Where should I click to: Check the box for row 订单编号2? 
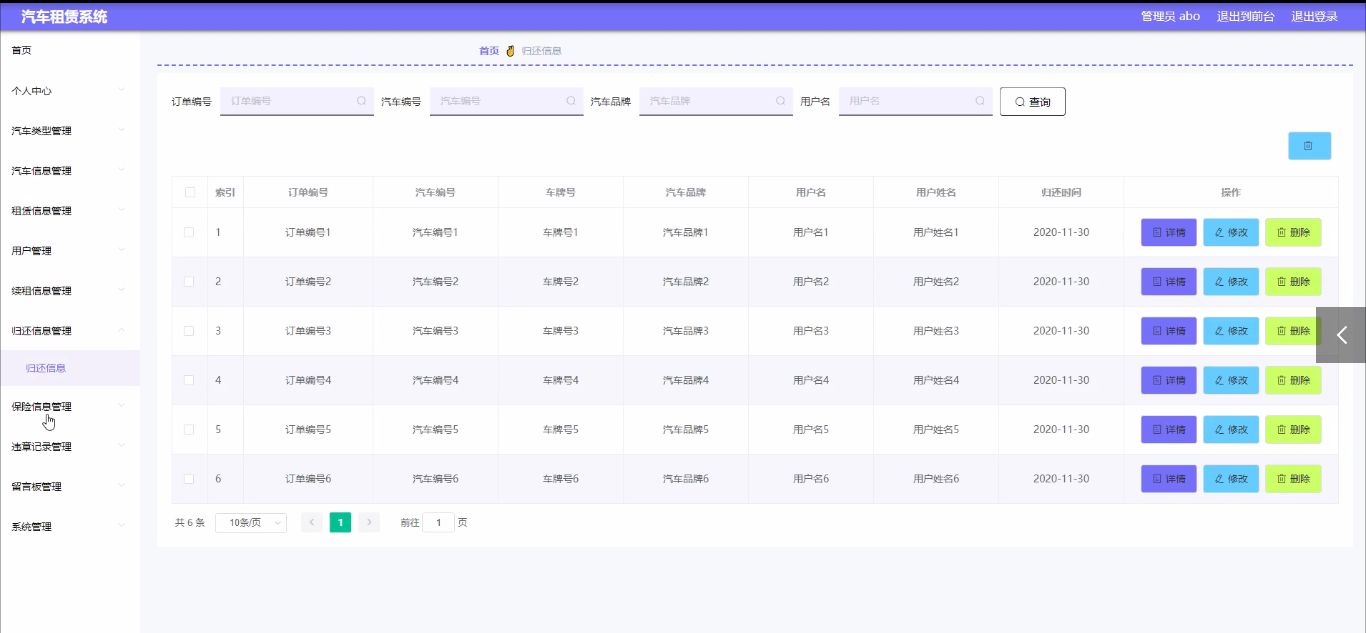pyautogui.click(x=190, y=282)
